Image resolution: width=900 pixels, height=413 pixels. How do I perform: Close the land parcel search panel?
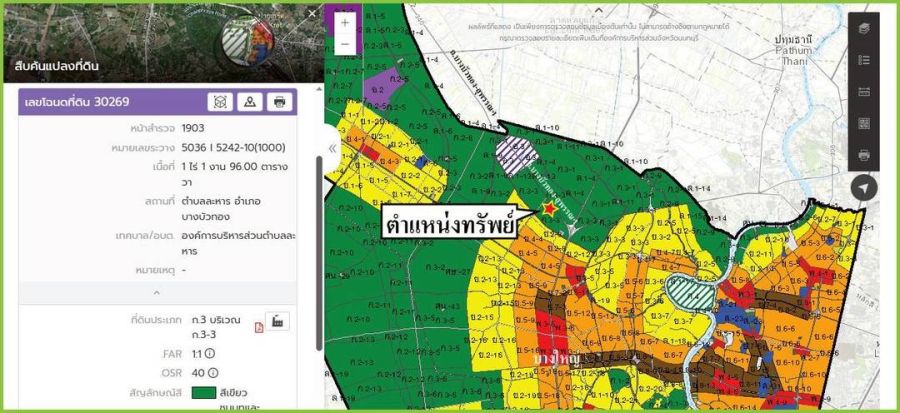click(312, 15)
